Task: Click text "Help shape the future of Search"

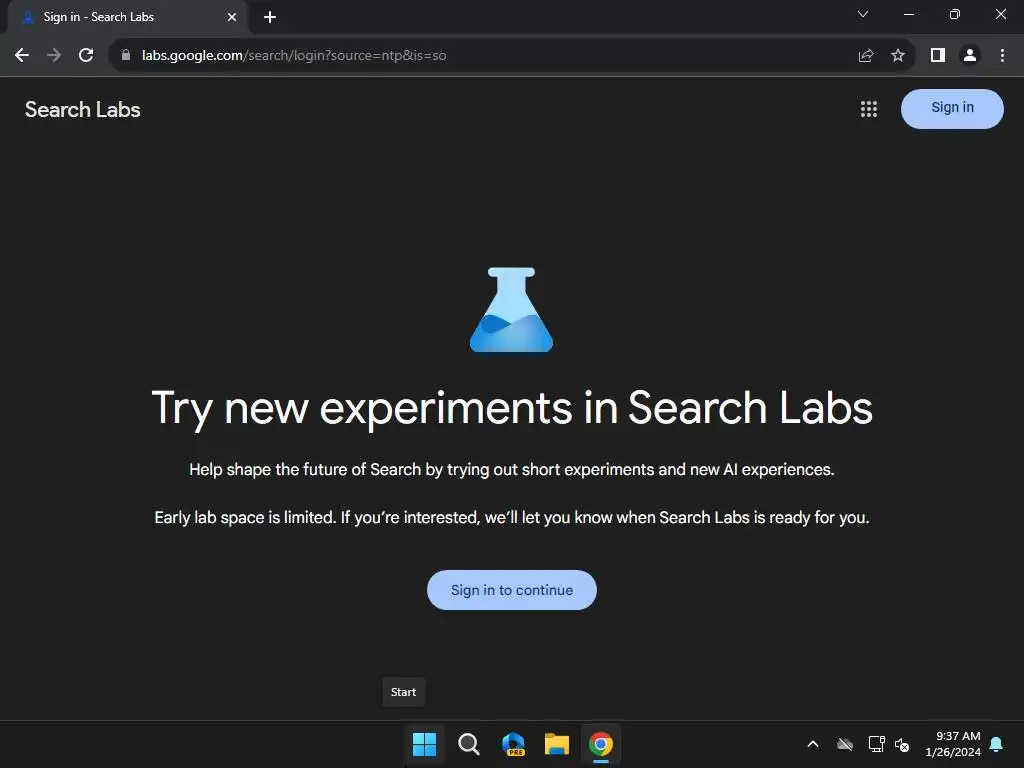Action: tap(305, 470)
